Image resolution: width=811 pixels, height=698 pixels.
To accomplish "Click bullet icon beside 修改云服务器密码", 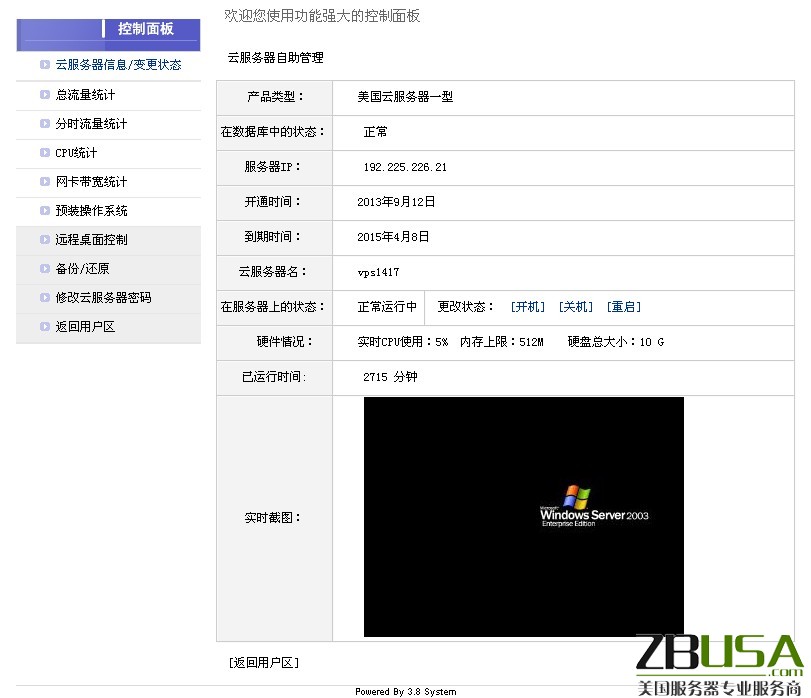I will [45, 297].
